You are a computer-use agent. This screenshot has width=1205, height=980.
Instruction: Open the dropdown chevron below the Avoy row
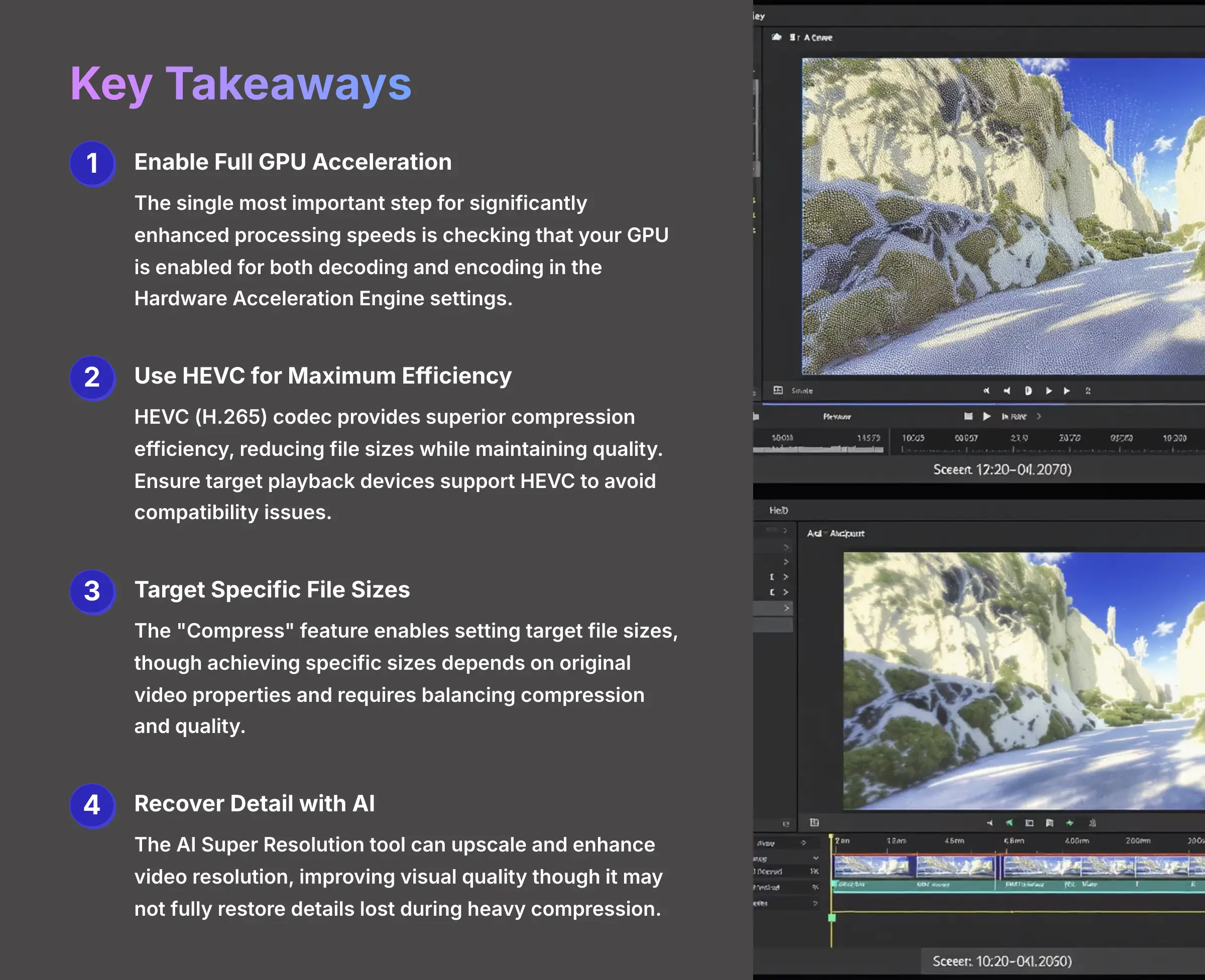pos(815,858)
